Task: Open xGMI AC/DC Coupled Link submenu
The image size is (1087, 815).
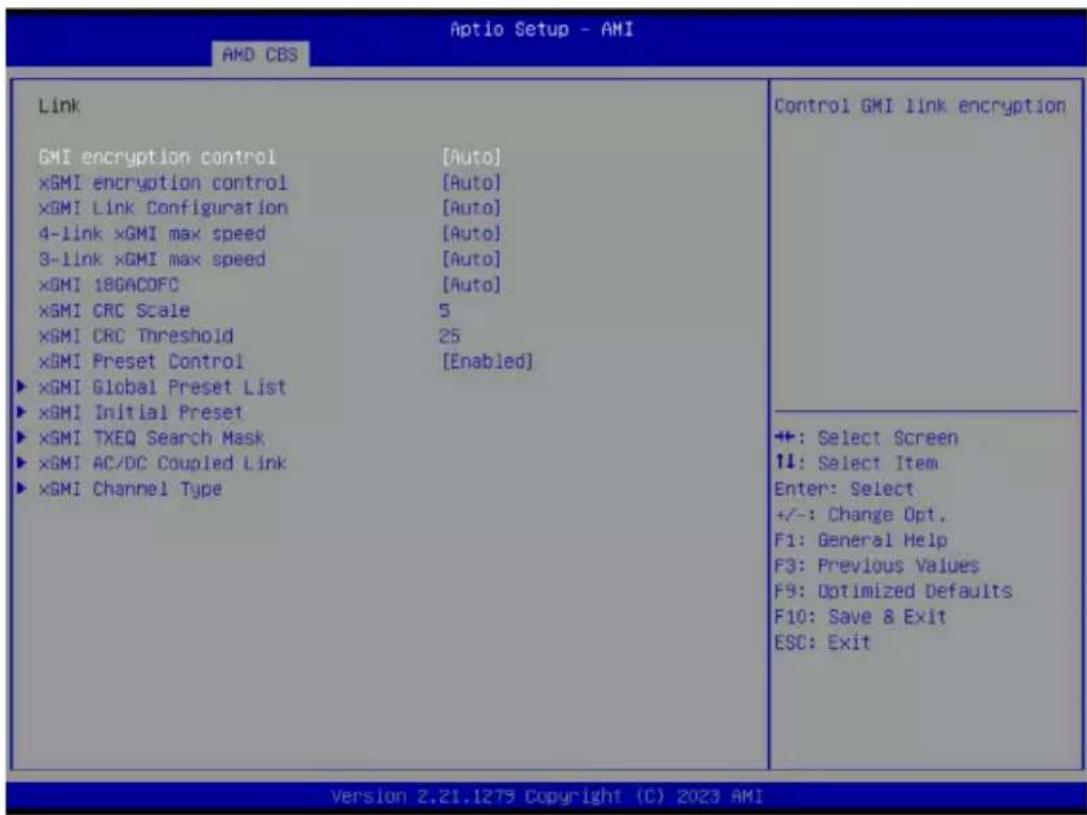Action: pos(163,463)
